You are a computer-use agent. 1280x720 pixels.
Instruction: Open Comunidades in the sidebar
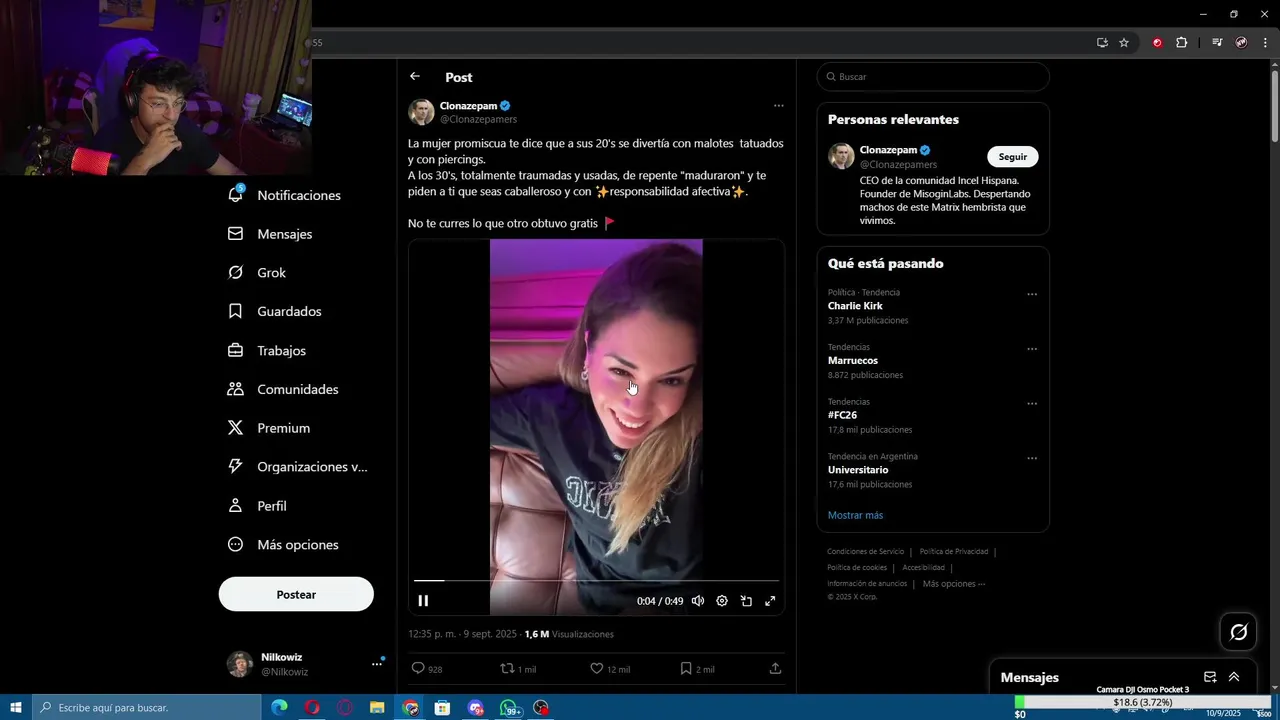(298, 389)
